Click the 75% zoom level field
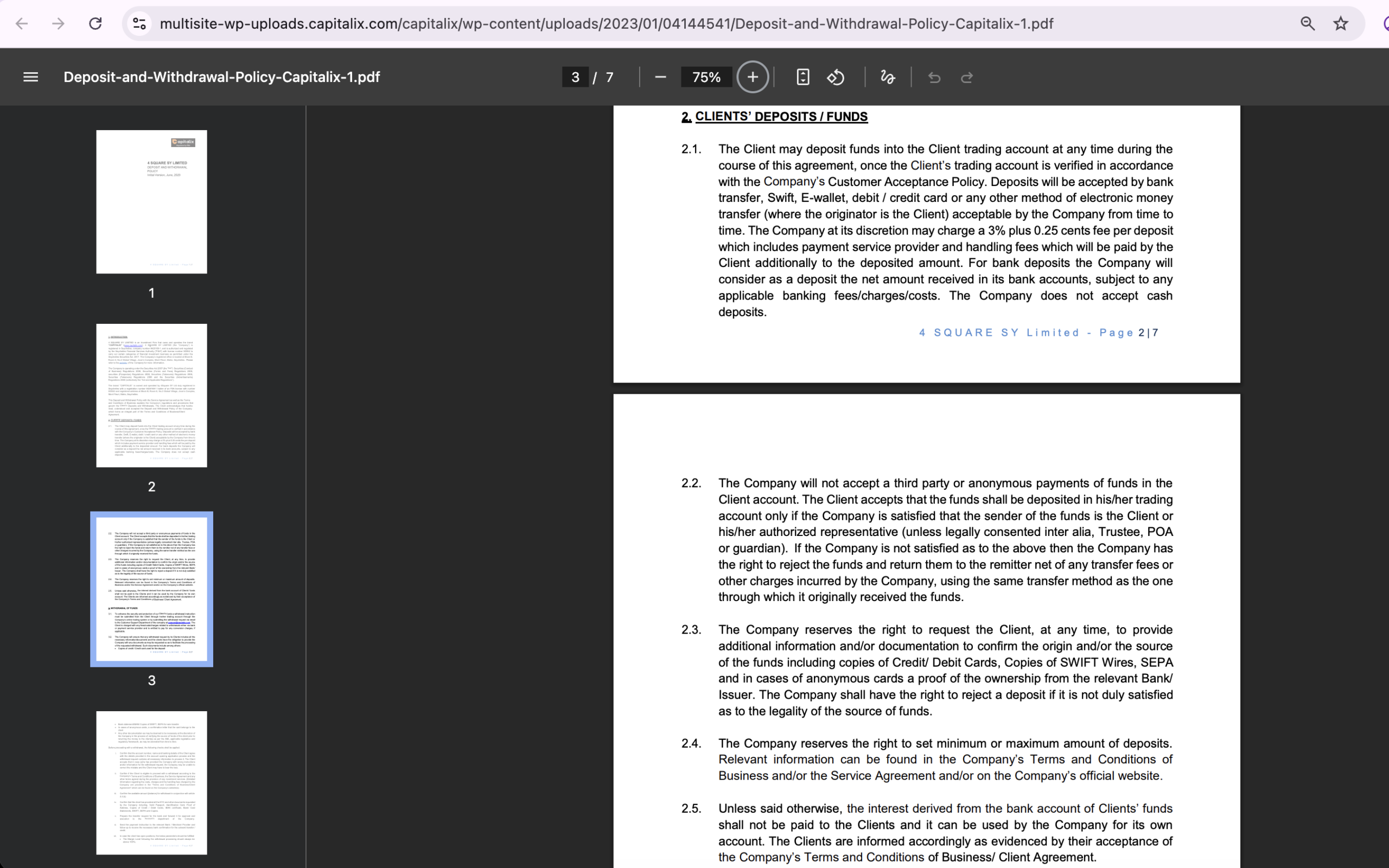The image size is (1389, 868). (706, 77)
